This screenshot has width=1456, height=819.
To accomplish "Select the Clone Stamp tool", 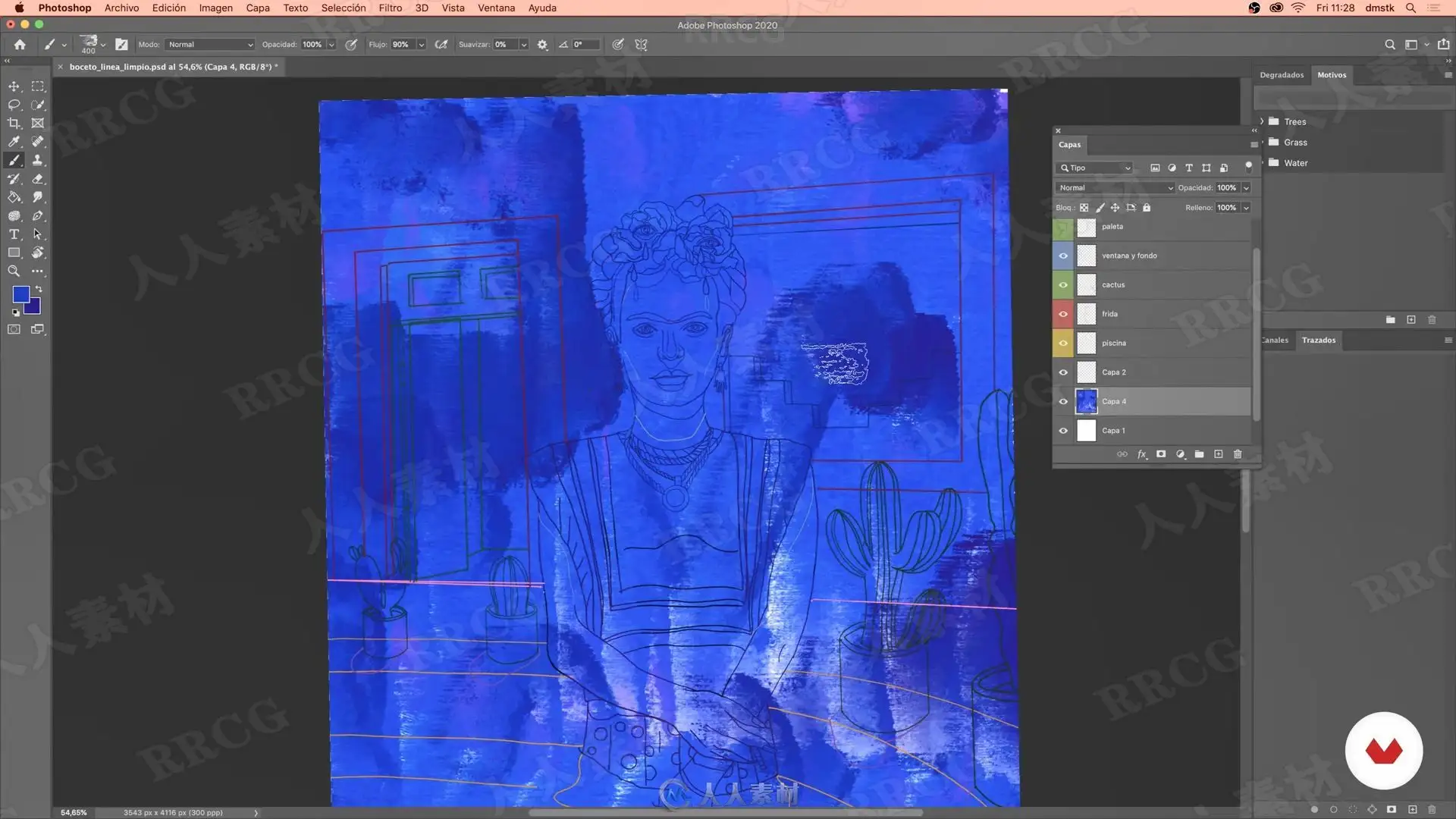I will pos(38,160).
